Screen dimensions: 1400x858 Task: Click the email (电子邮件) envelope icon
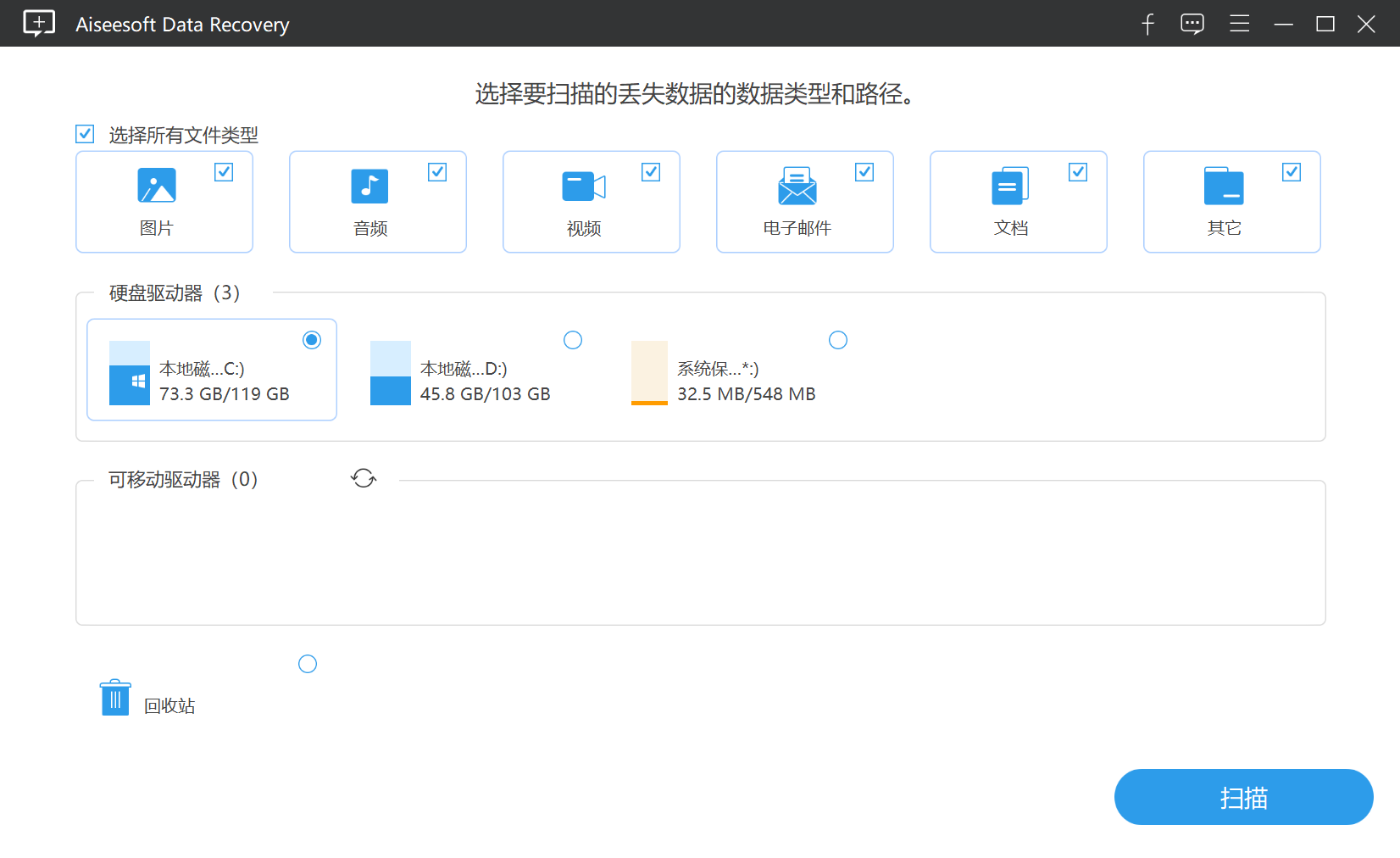point(797,186)
